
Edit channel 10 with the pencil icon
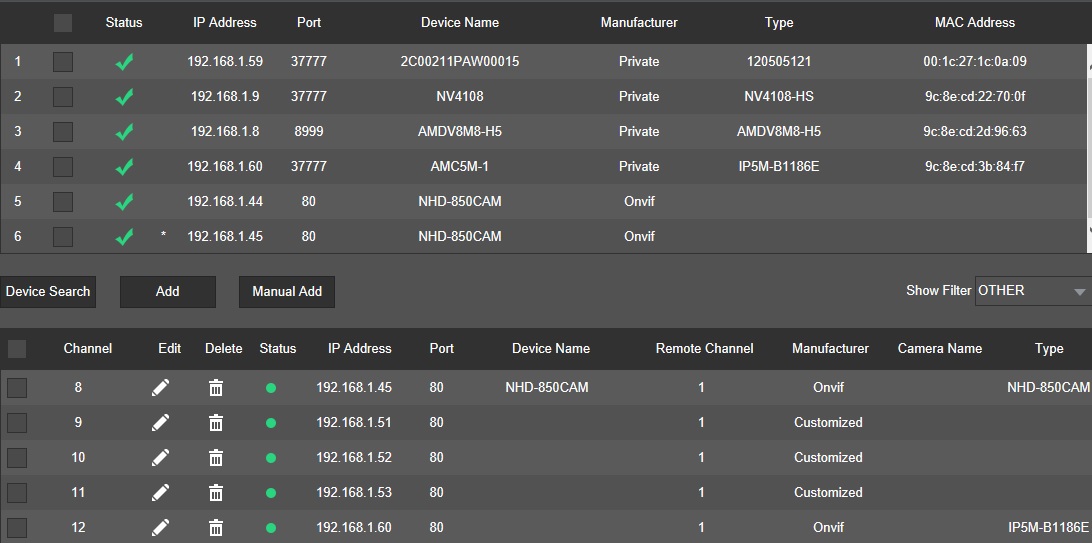[160, 457]
